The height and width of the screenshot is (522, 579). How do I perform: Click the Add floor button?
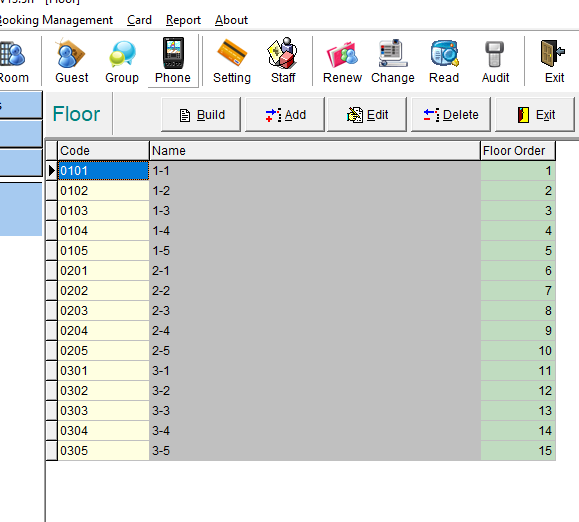(x=285, y=115)
